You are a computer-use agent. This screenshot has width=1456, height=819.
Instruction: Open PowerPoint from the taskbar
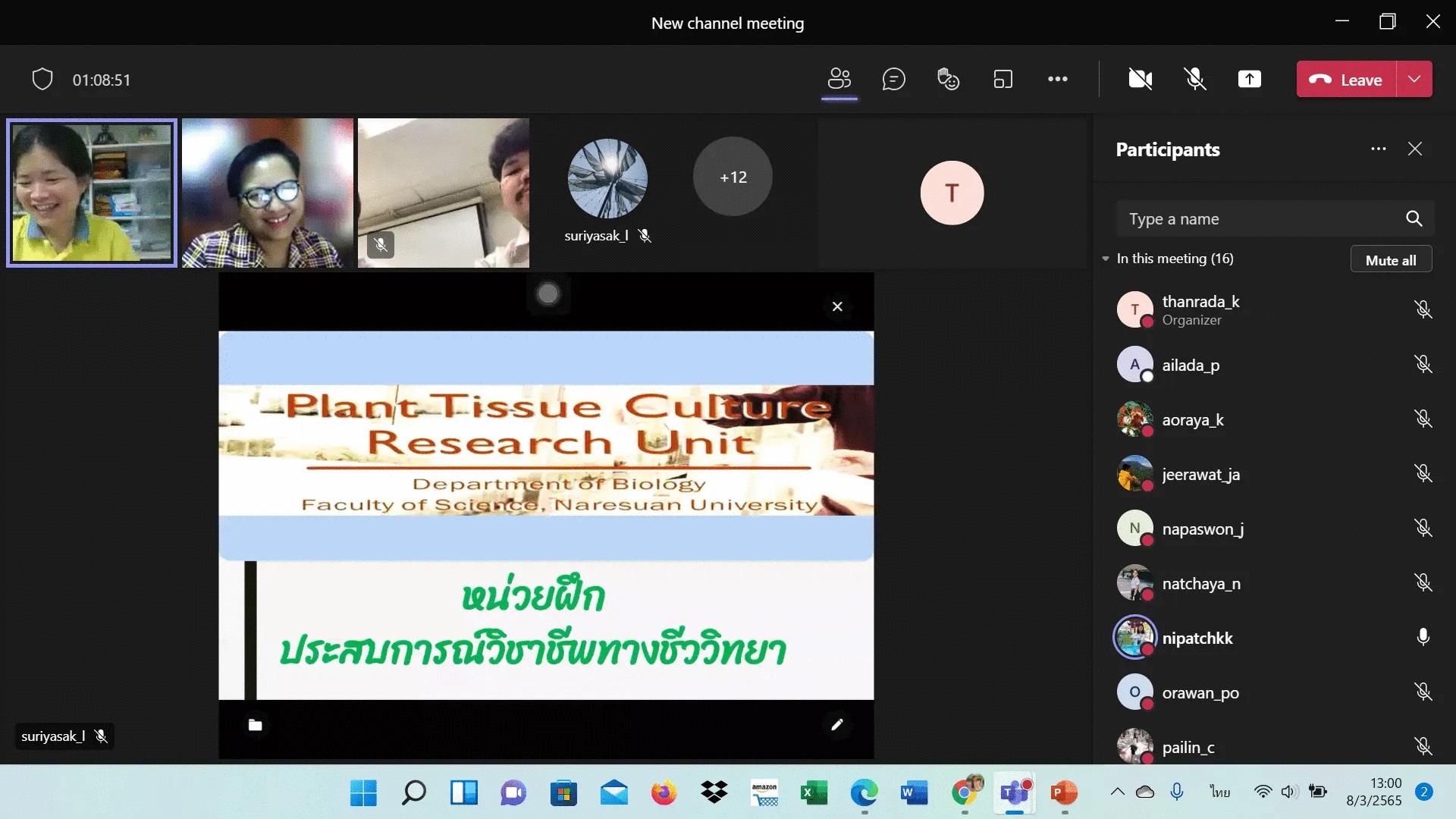pos(1064,793)
